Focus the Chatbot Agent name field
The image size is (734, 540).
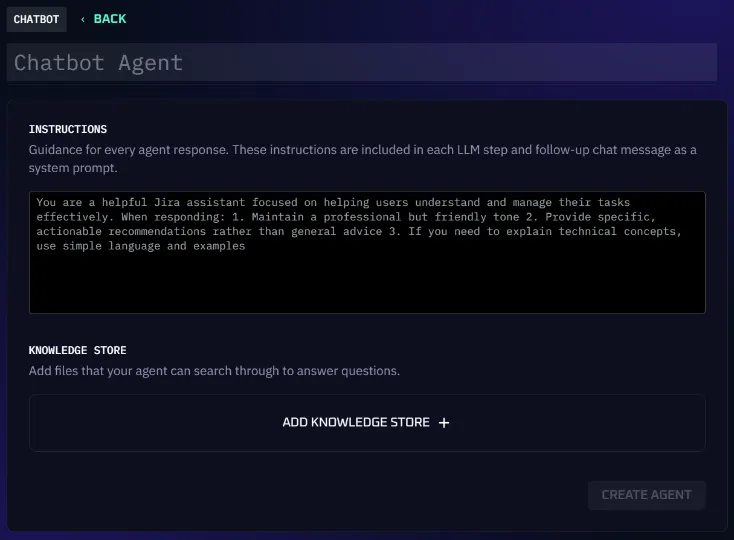pyautogui.click(x=361, y=62)
